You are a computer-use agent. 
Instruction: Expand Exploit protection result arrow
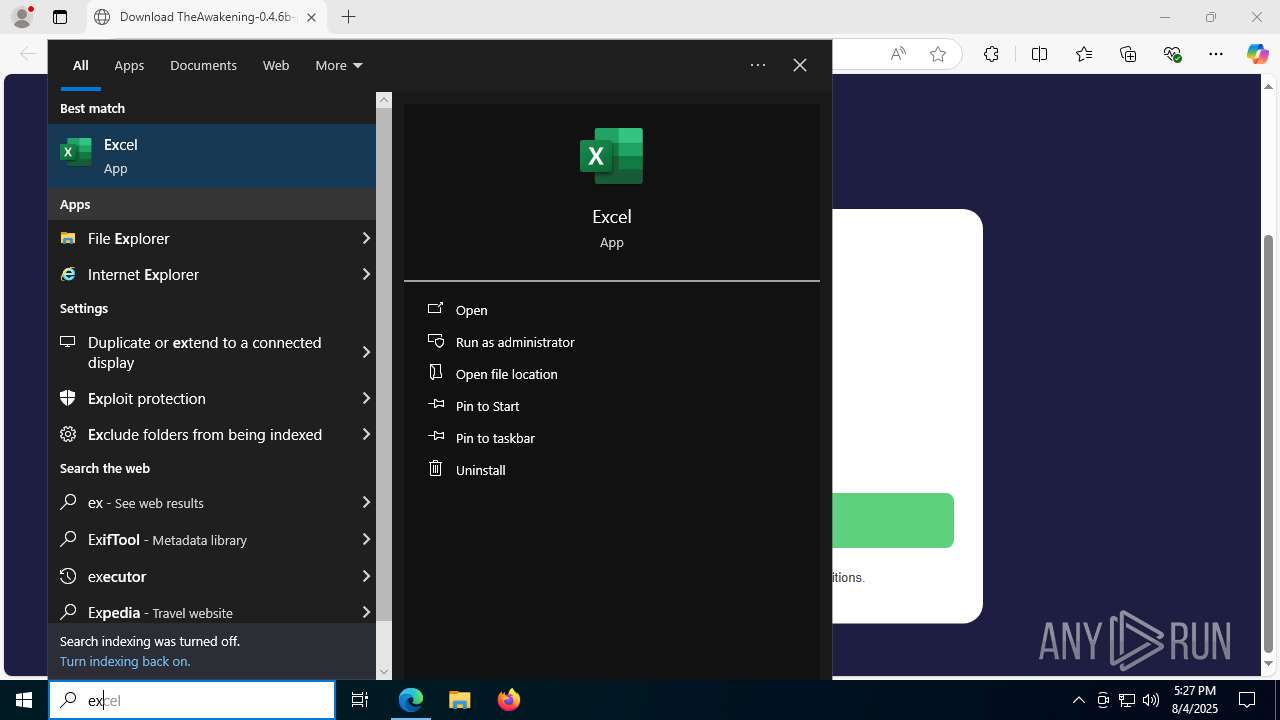point(366,398)
